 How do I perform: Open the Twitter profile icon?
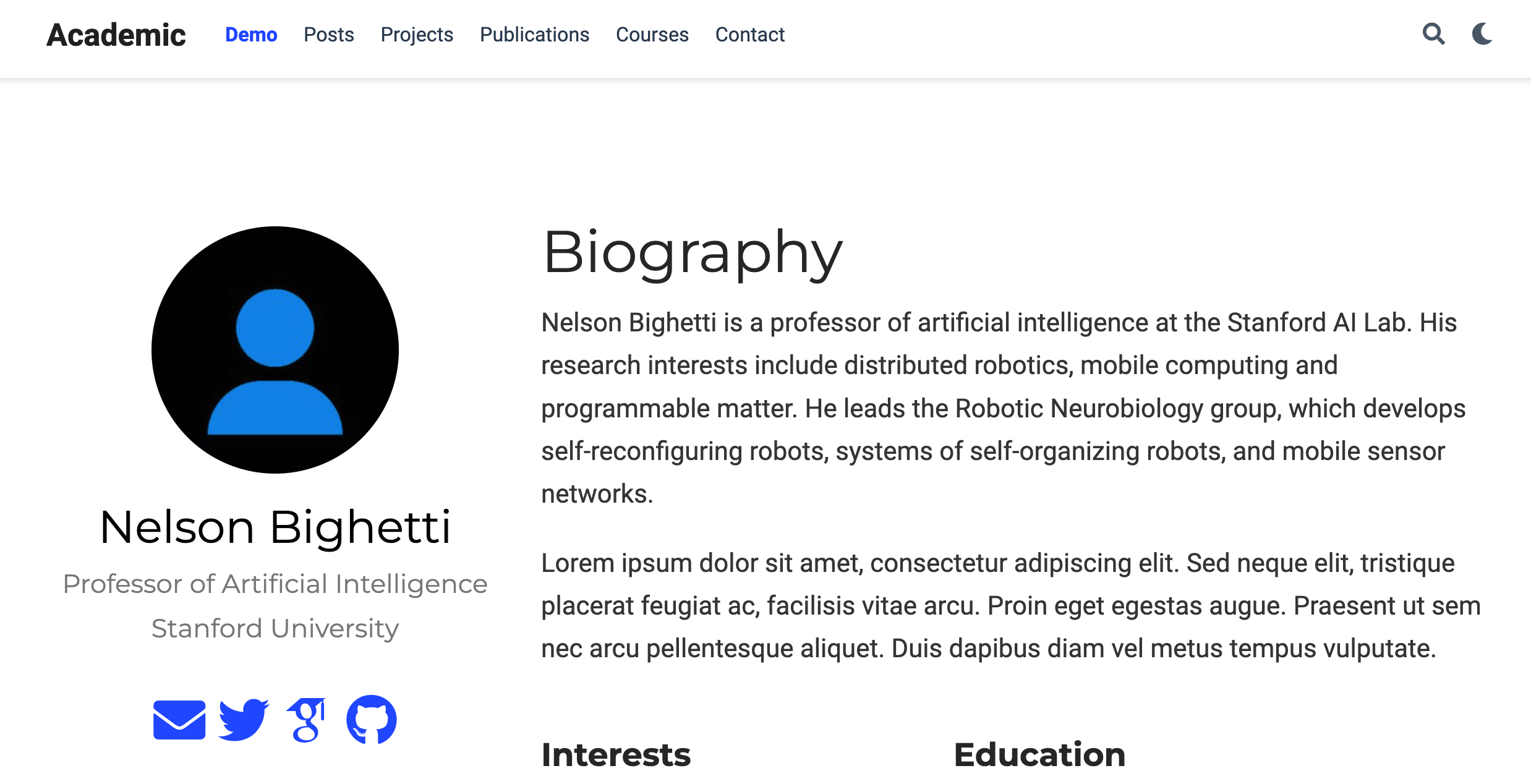[x=244, y=720]
